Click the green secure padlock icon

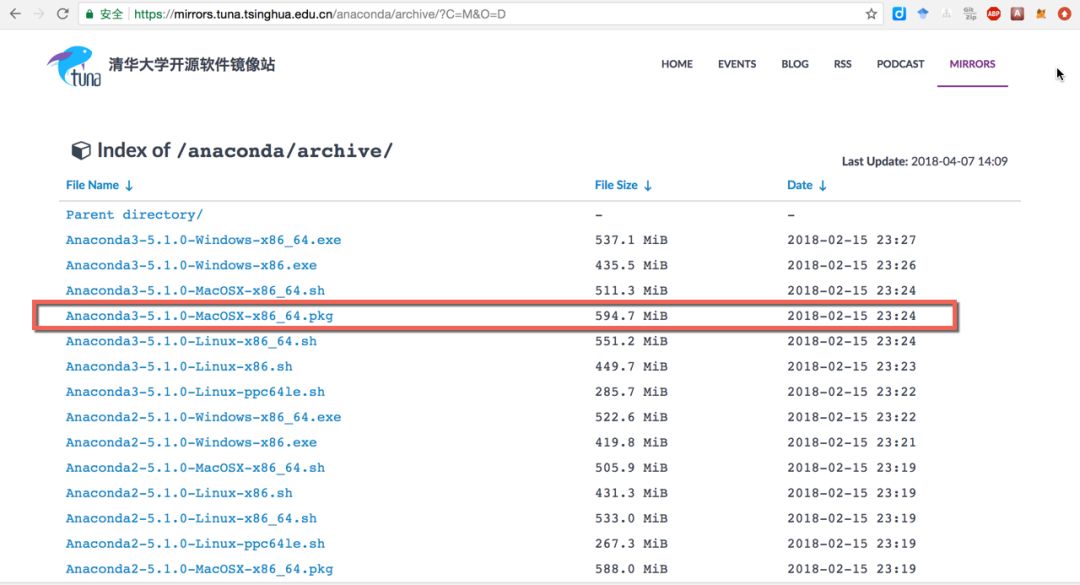click(x=90, y=14)
